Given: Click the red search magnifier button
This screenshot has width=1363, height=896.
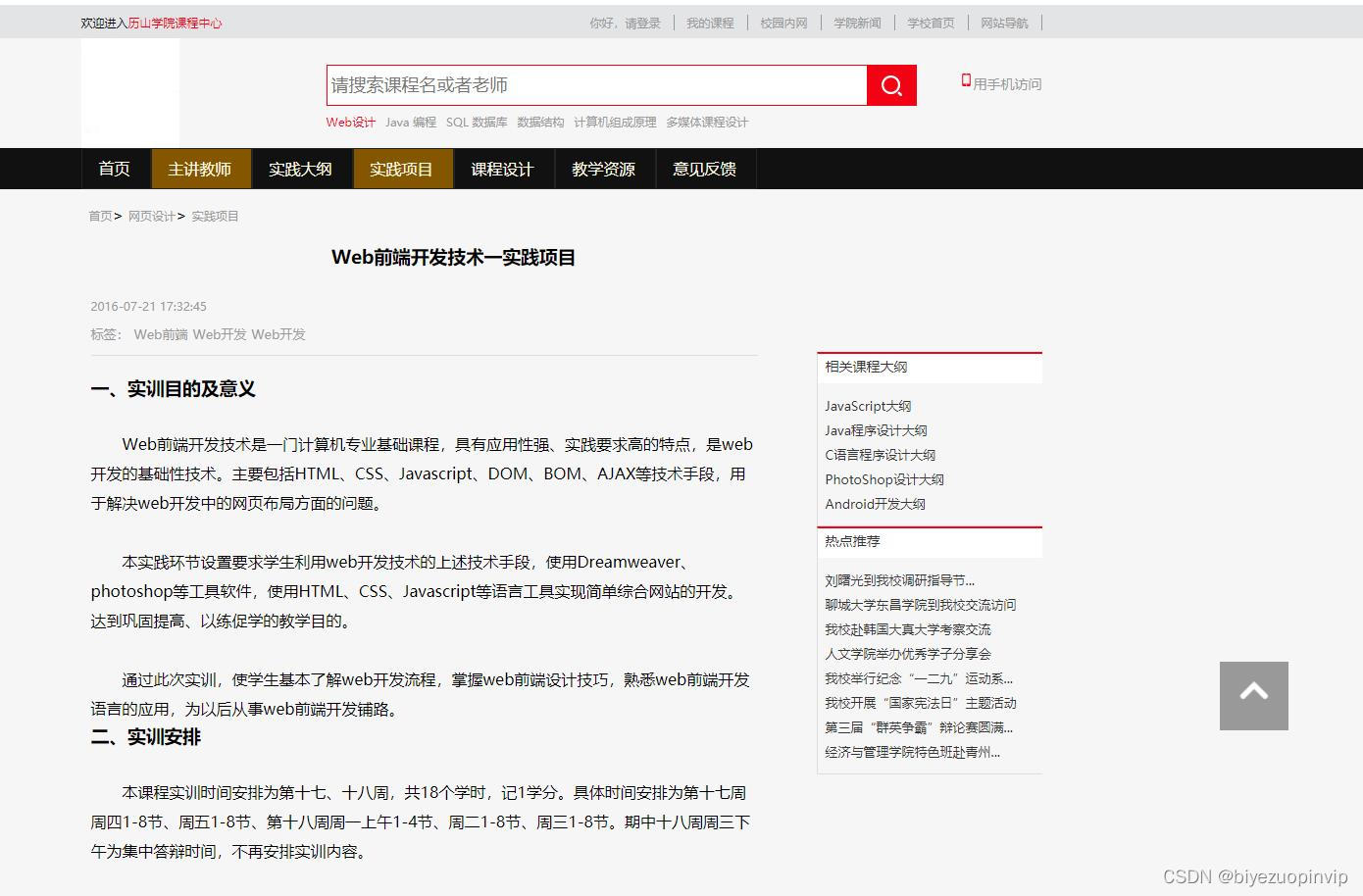Looking at the screenshot, I should pos(891,85).
